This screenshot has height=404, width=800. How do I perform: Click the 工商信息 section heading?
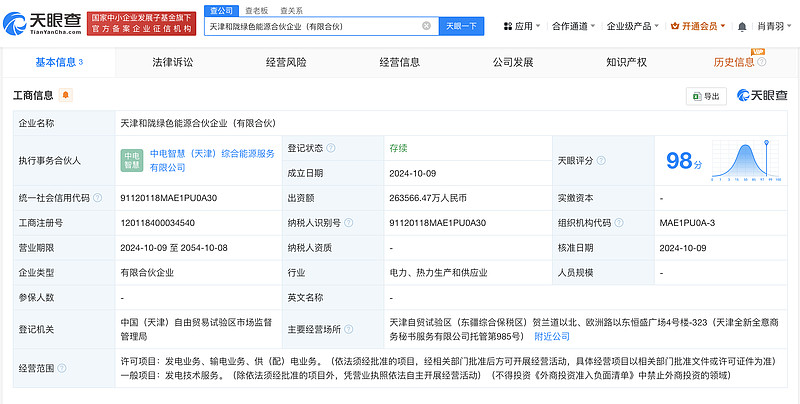33,95
